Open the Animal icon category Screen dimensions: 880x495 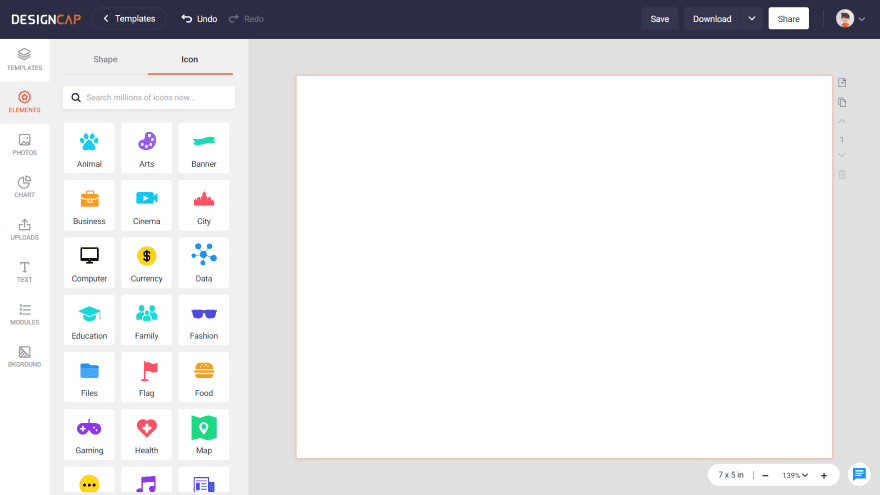(89, 148)
